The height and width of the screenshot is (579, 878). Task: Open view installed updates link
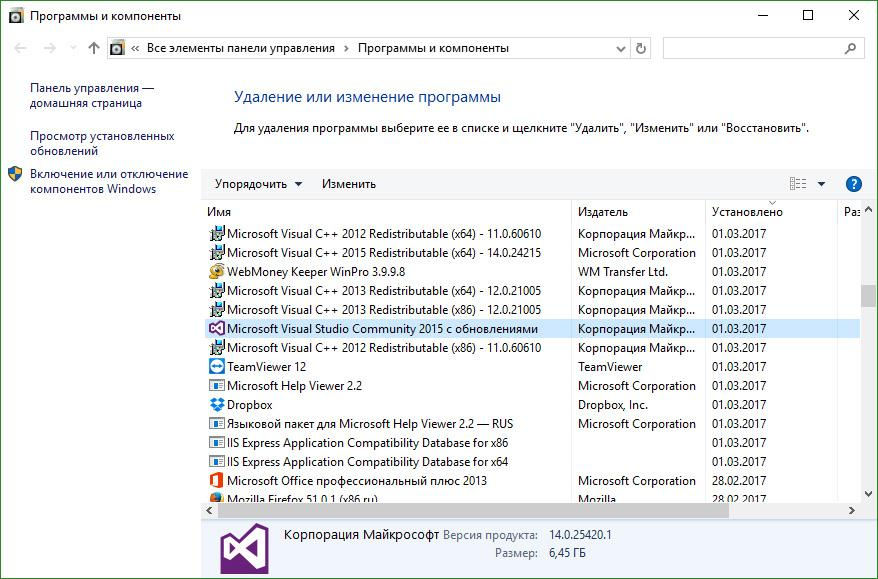[x=102, y=143]
